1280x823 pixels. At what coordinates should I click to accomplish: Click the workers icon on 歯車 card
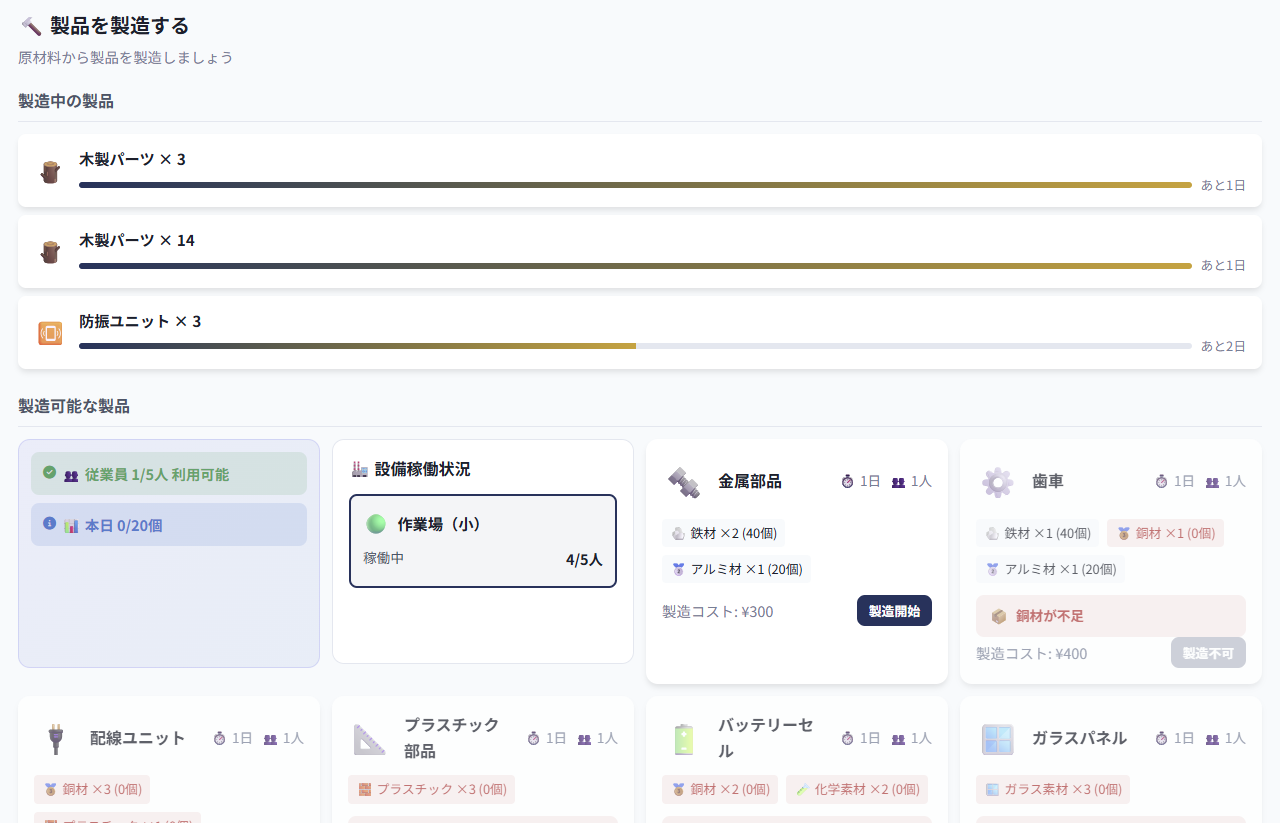1212,482
